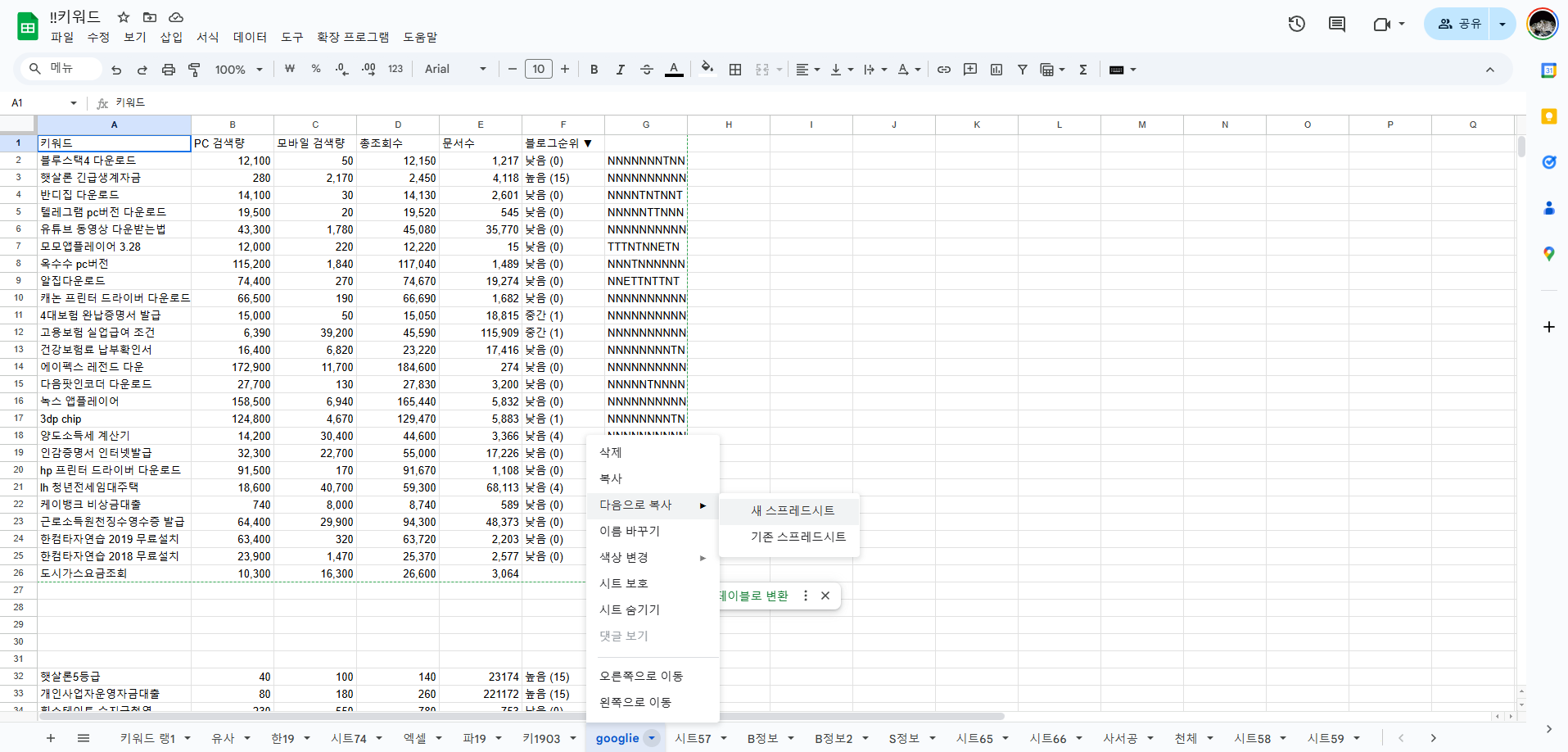Star the document title
Viewport: 1568px width, 752px height.
pos(124,17)
